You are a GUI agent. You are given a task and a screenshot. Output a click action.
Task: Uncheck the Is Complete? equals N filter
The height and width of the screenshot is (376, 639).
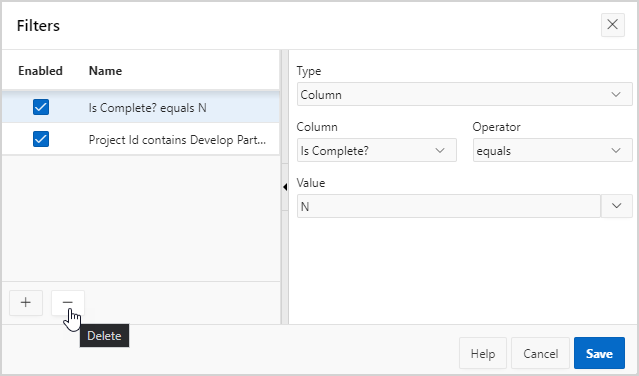[41, 107]
